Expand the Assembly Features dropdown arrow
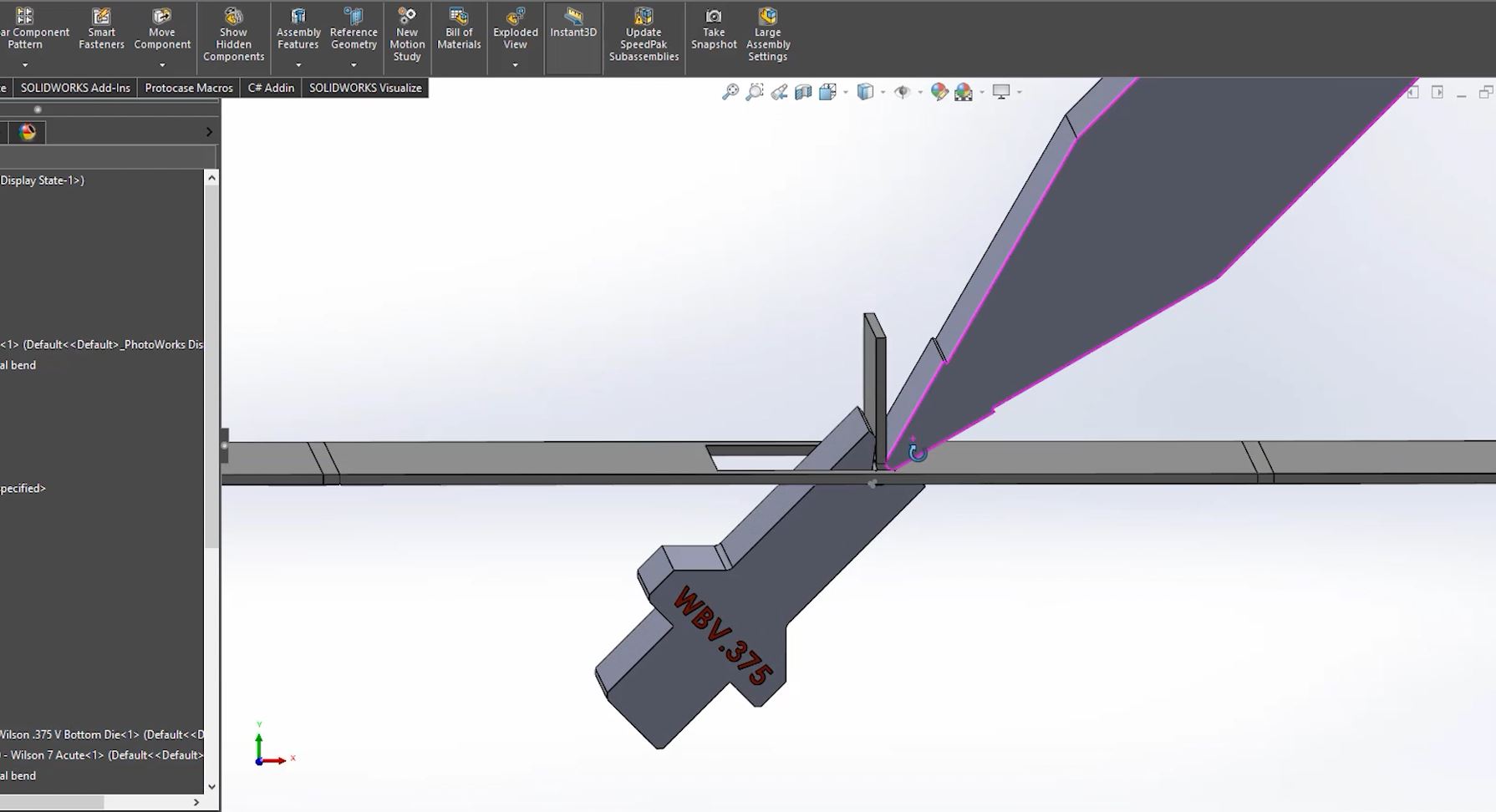Screen dimensions: 1496x812 click(x=298, y=65)
